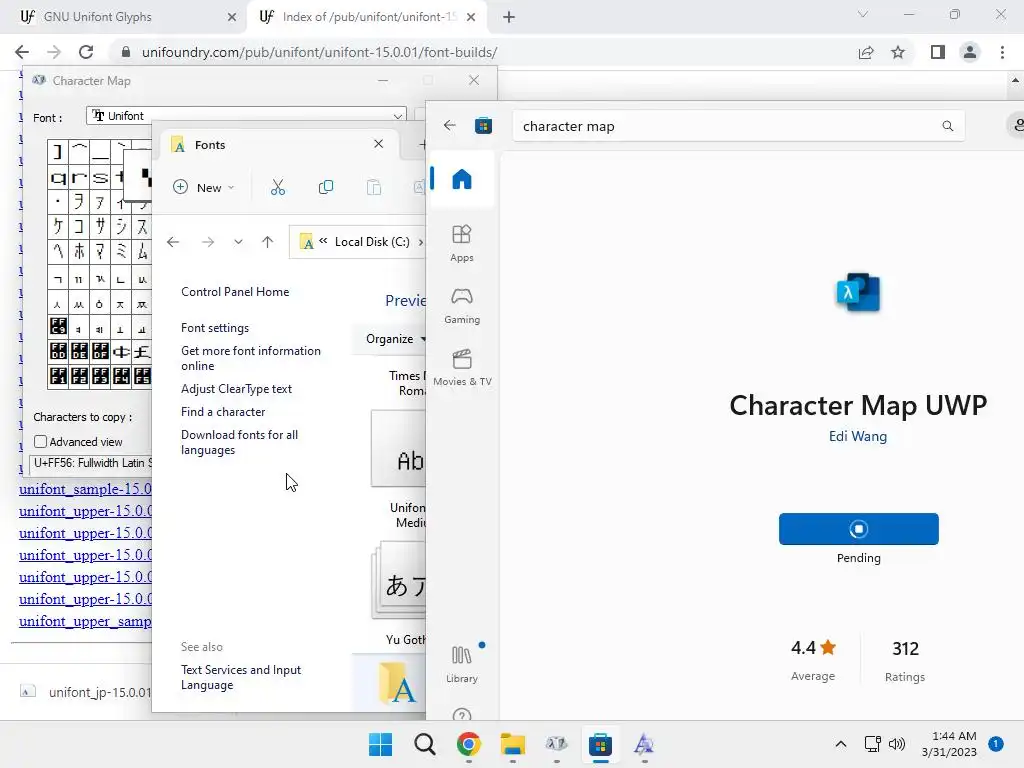Screen dimensions: 1024x768
Task: Click the Character Map UWP app icon
Action: coord(857,292)
